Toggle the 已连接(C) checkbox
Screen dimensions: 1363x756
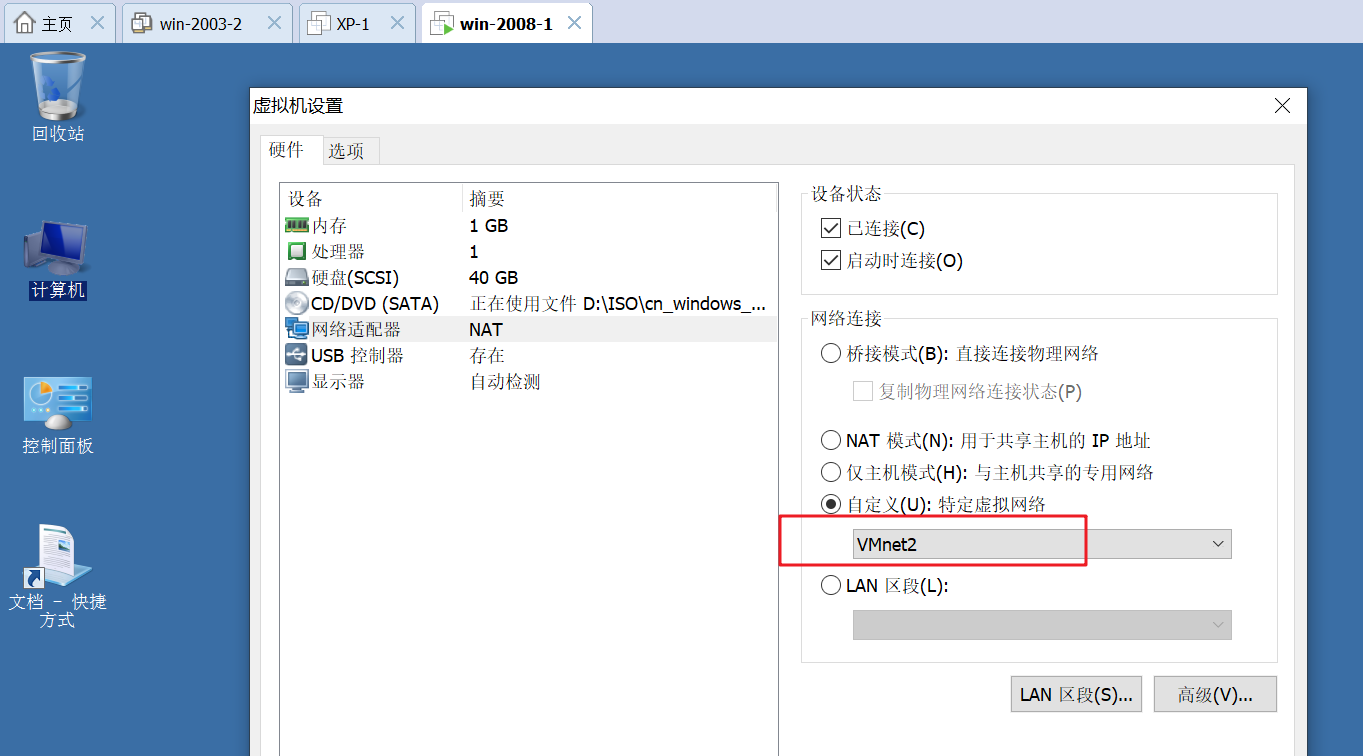point(830,229)
